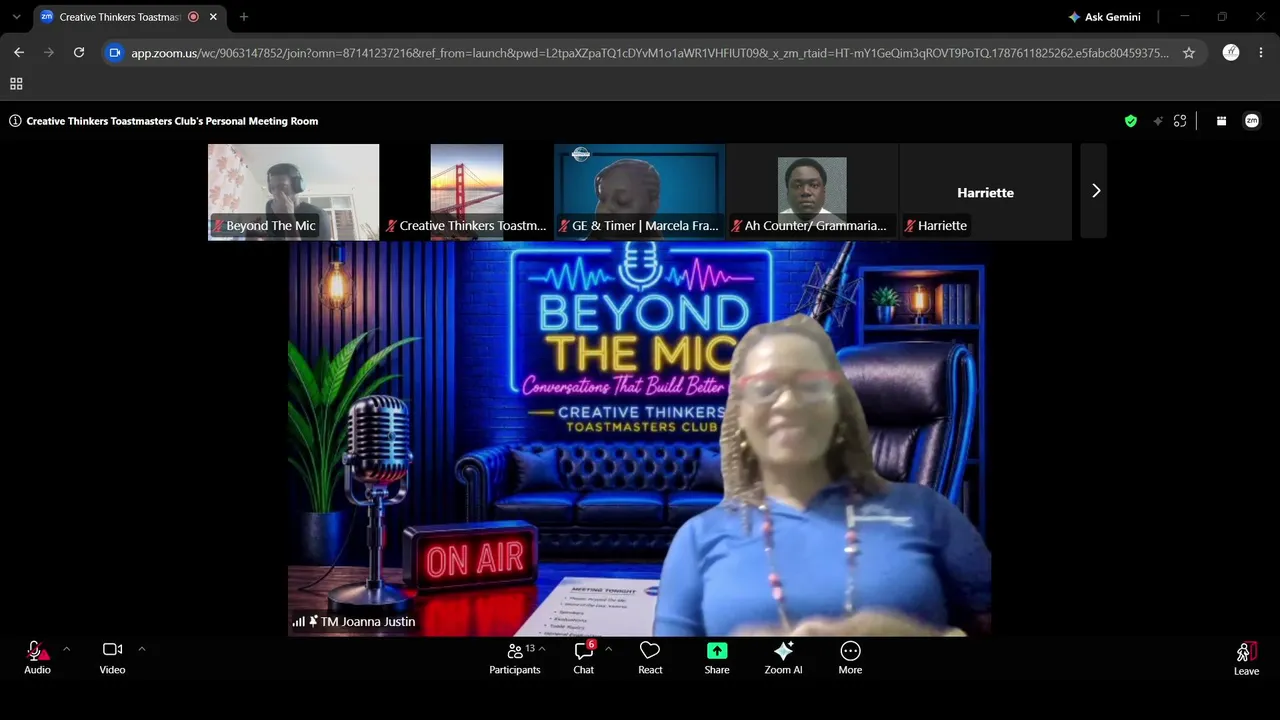Viewport: 1280px width, 720px height.
Task: Click the camera site permission icon in address bar
Action: pos(115,53)
